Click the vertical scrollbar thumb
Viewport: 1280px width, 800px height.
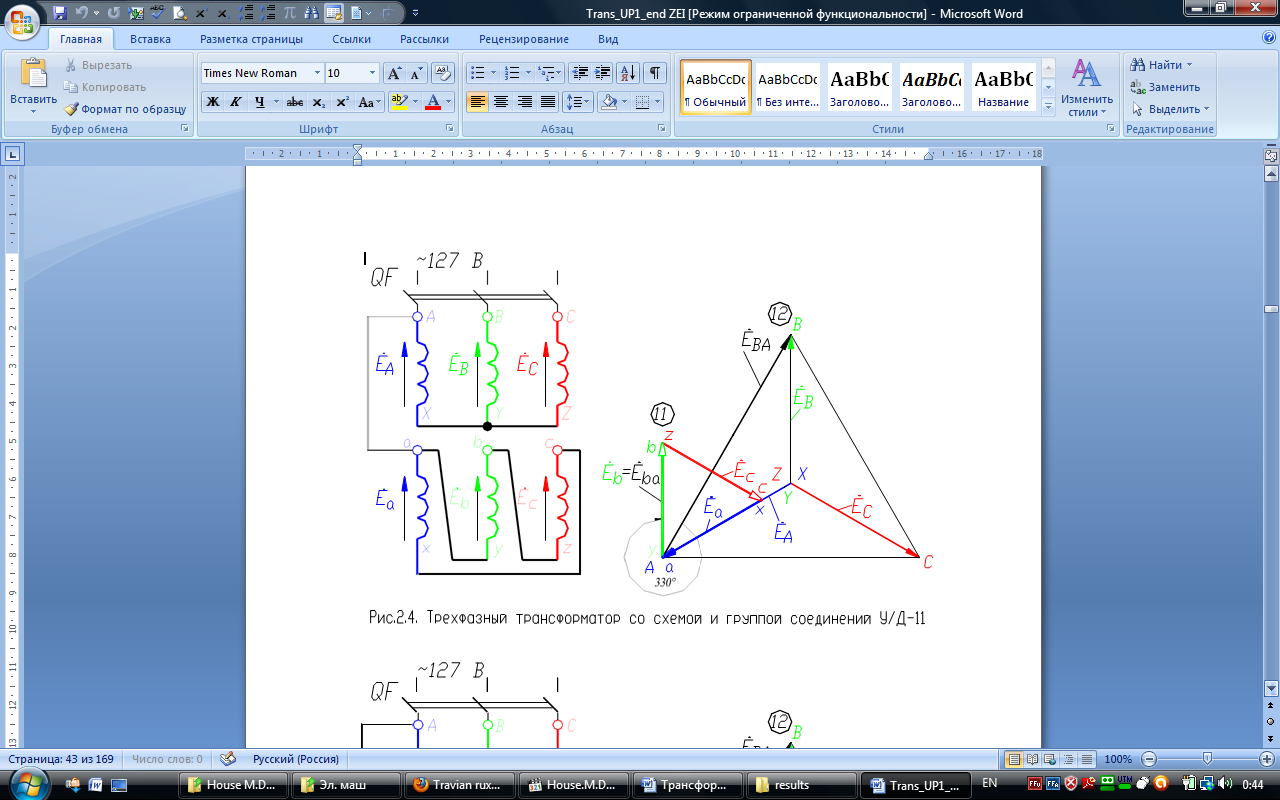[1271, 310]
